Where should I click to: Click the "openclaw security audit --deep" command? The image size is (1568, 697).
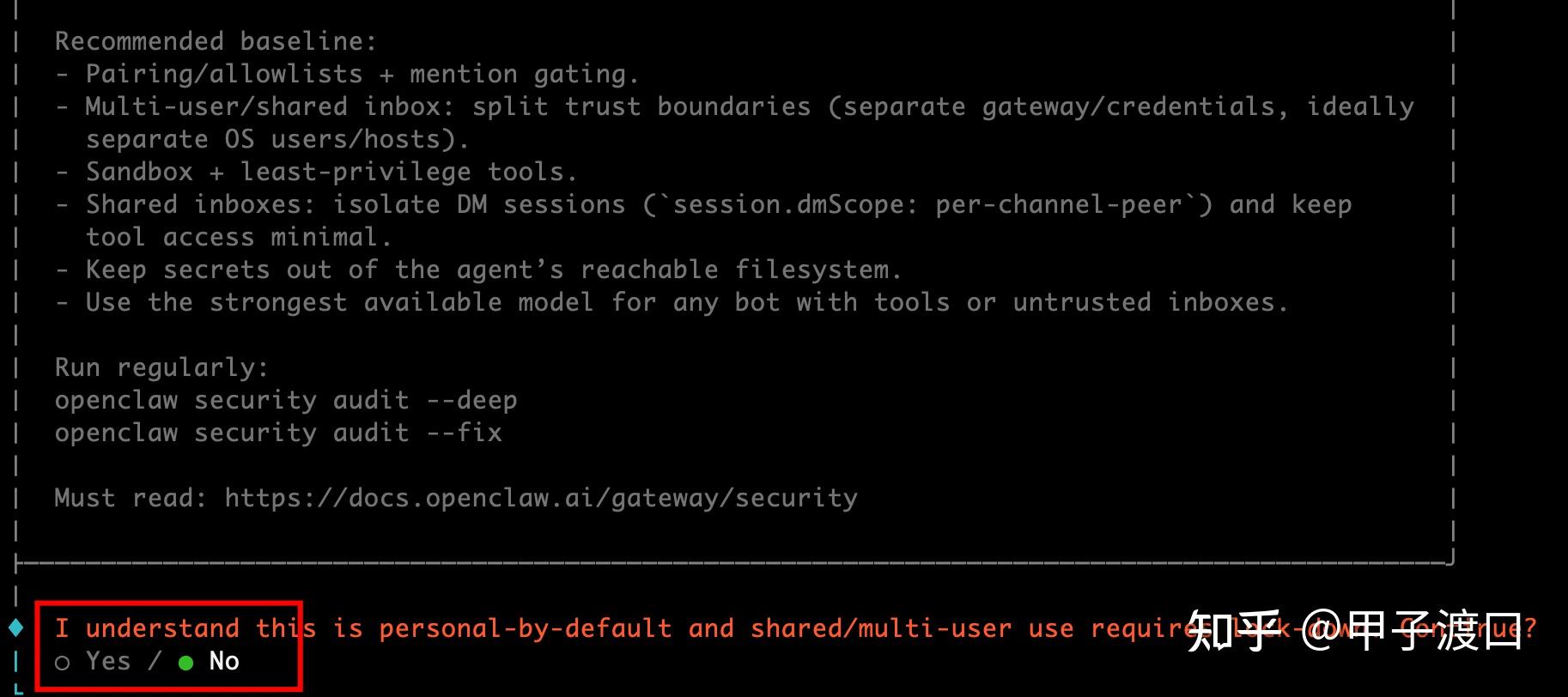(285, 400)
